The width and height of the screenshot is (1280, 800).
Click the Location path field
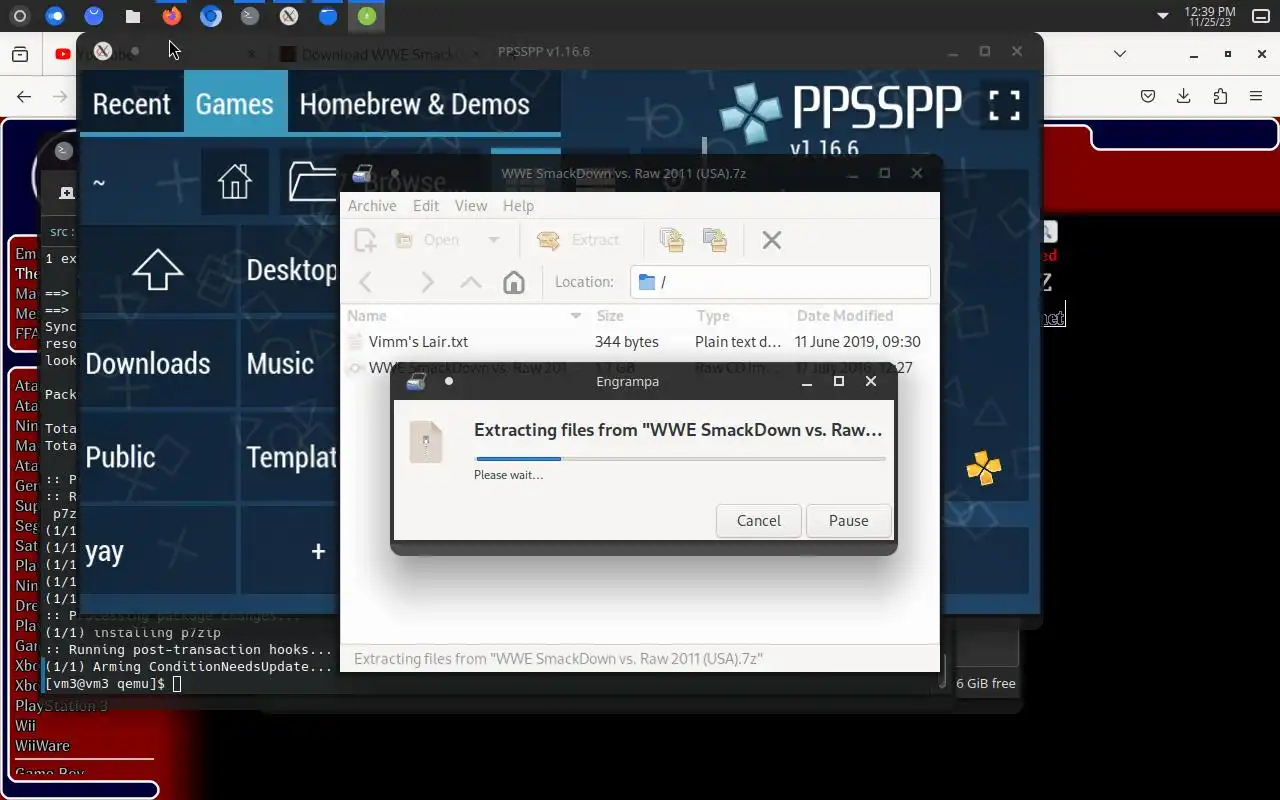coord(780,282)
